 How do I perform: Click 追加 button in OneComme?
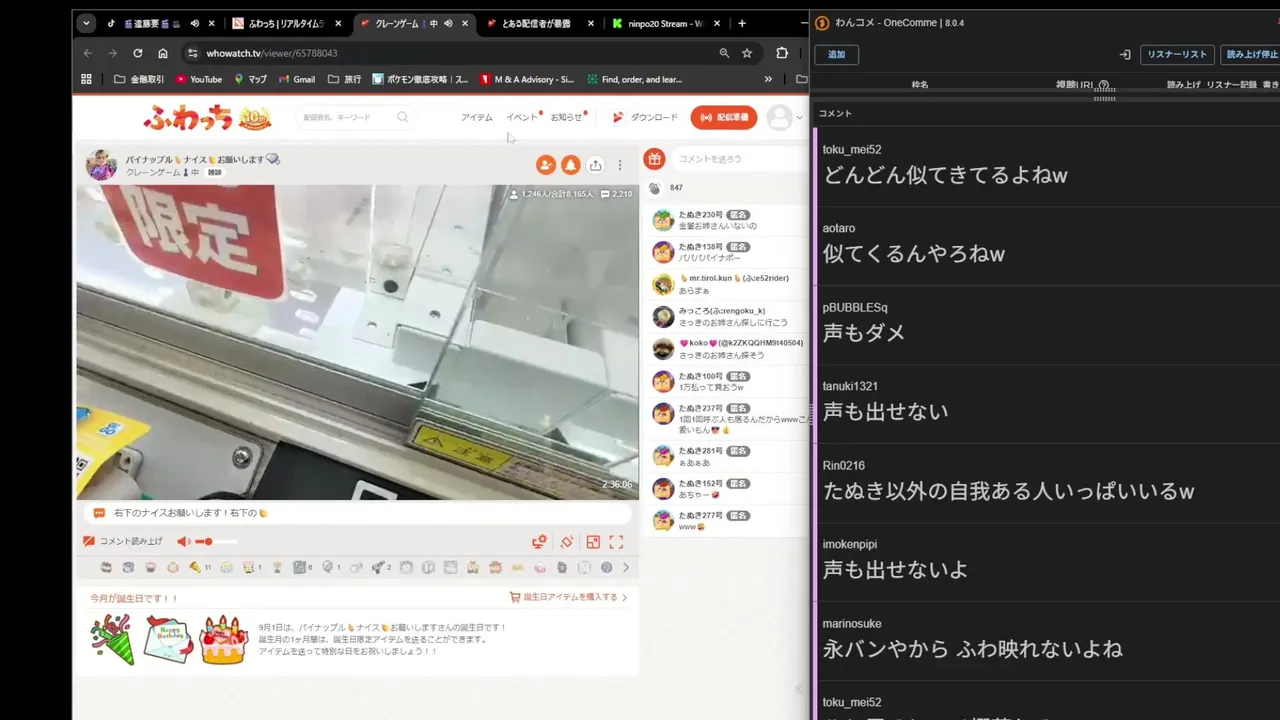pos(836,54)
